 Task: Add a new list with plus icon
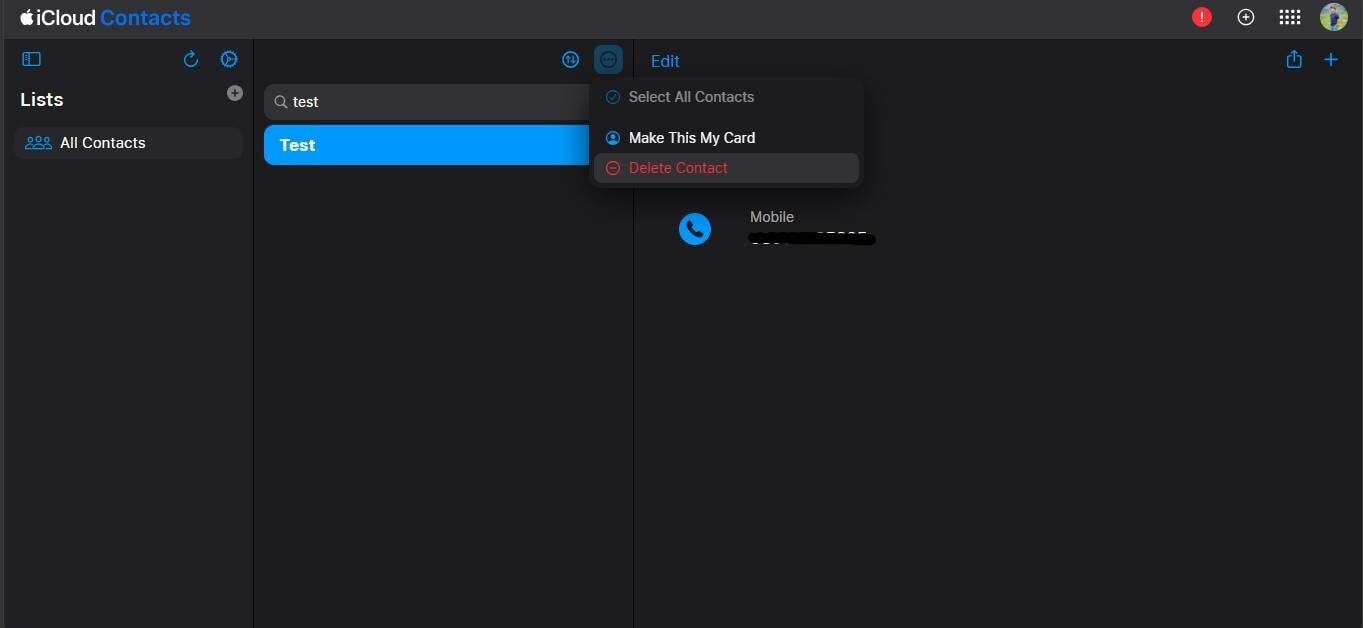235,93
